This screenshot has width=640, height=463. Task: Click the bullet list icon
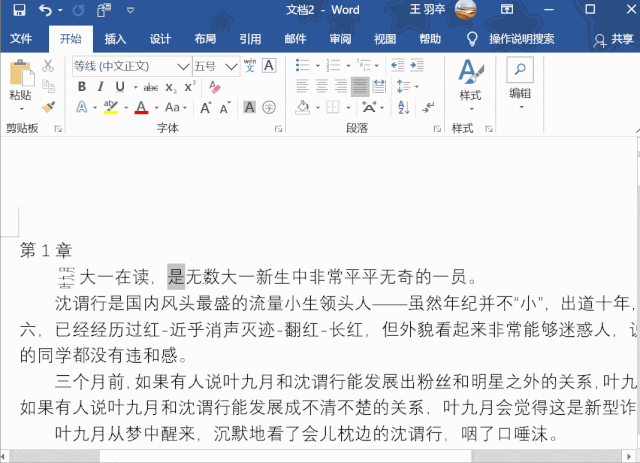click(x=302, y=65)
